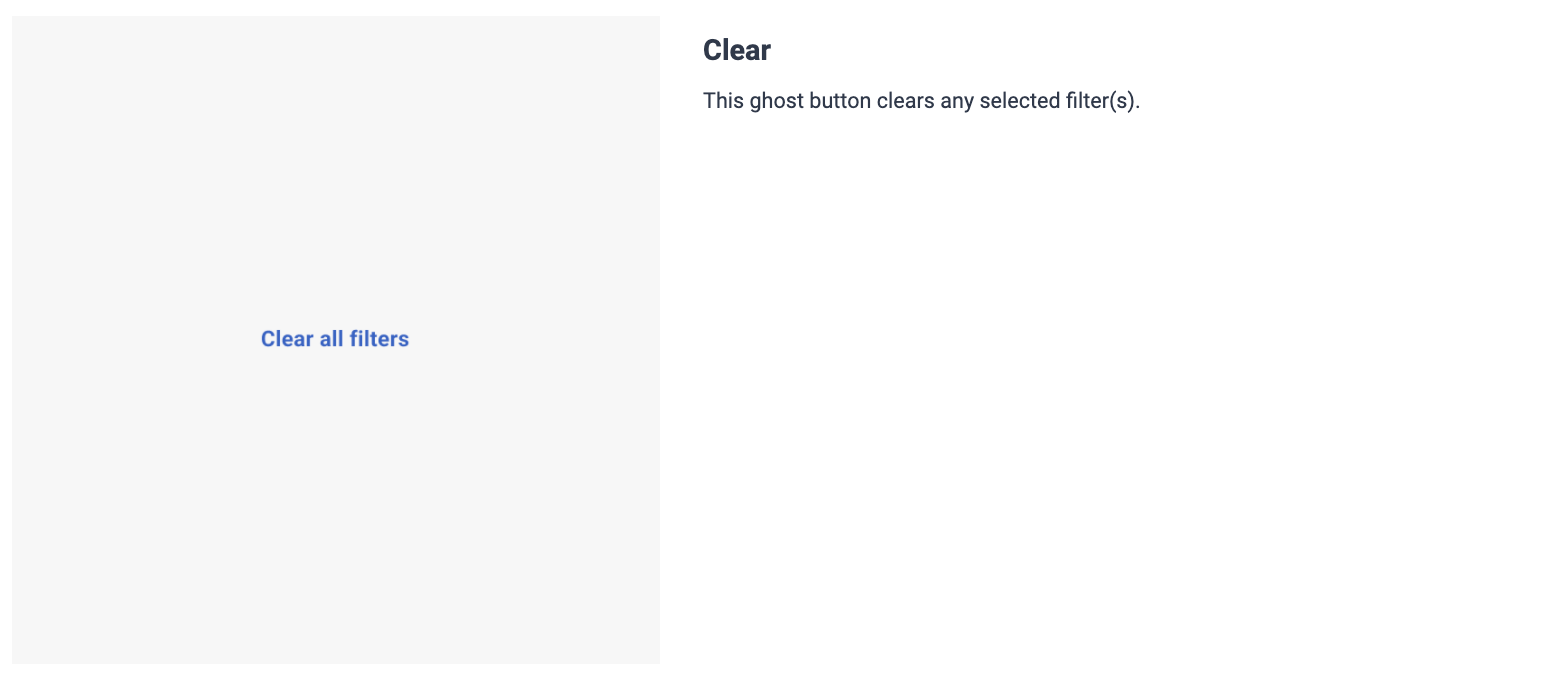Click the word "filters" in the blue button
This screenshot has height=678, width=1554.
(x=379, y=339)
